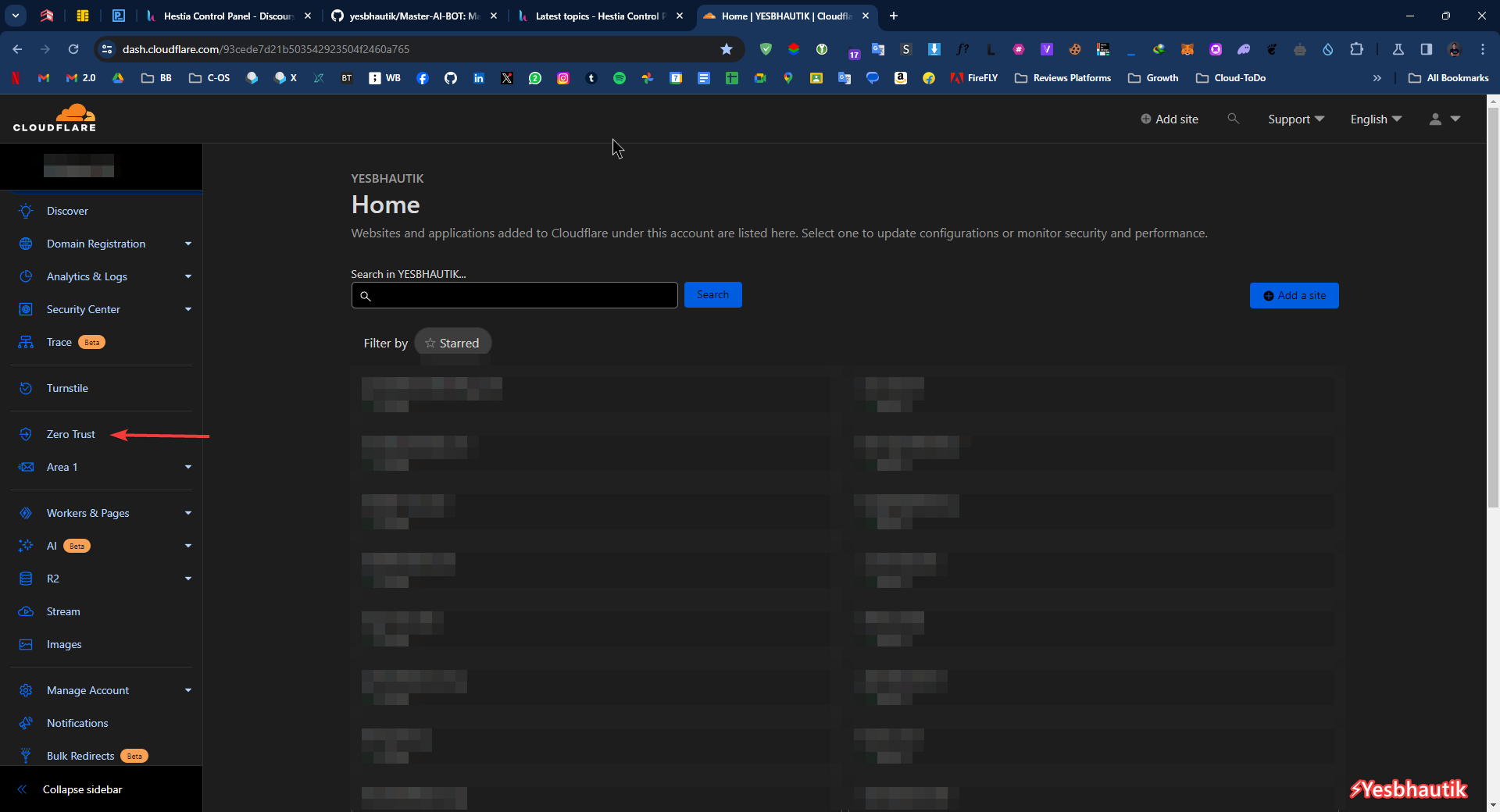Open the Reviews Platforms bookmark folder
This screenshot has height=812, width=1500.
coord(1062,78)
